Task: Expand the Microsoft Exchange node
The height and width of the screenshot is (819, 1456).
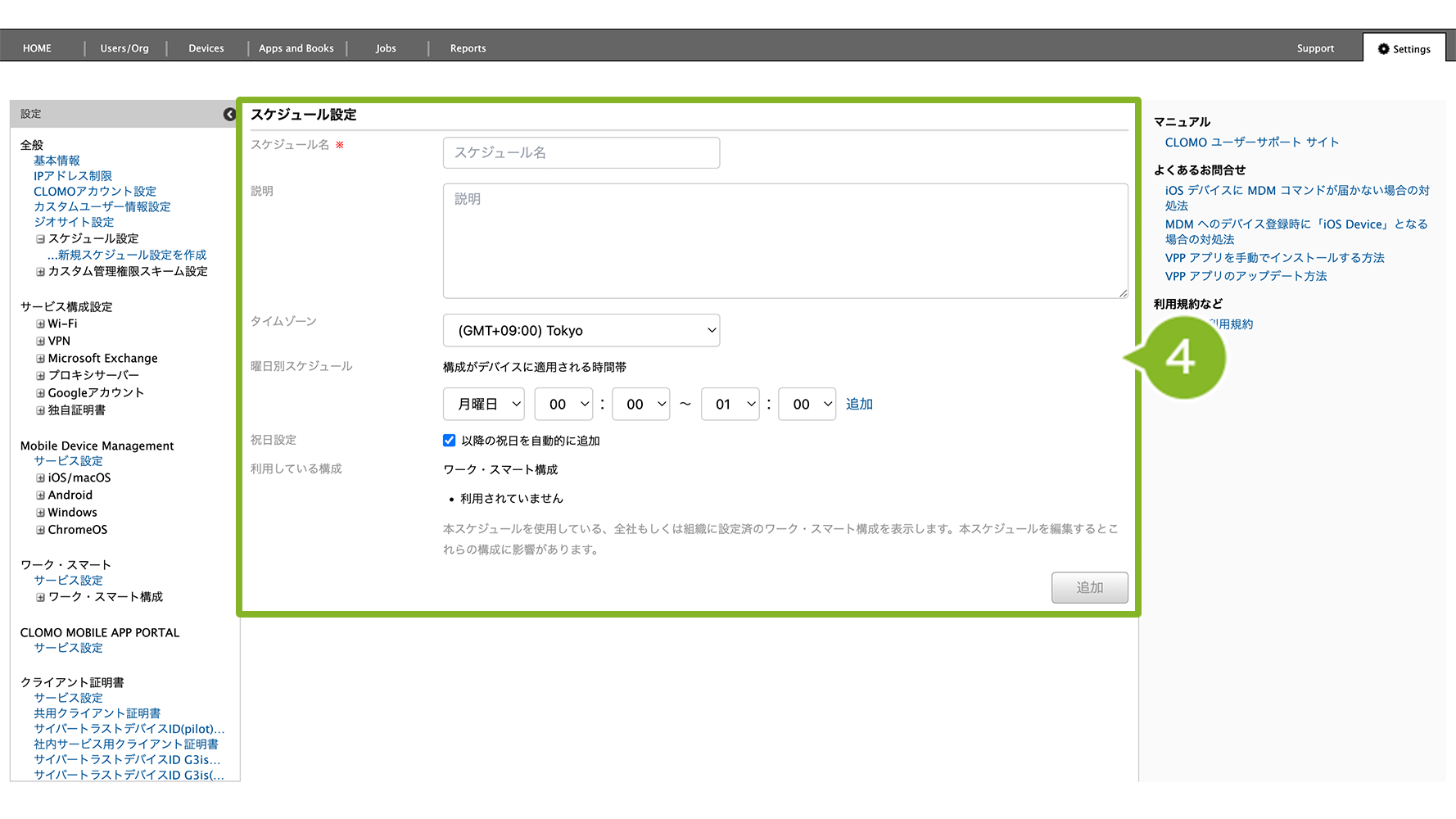Action: (40, 359)
